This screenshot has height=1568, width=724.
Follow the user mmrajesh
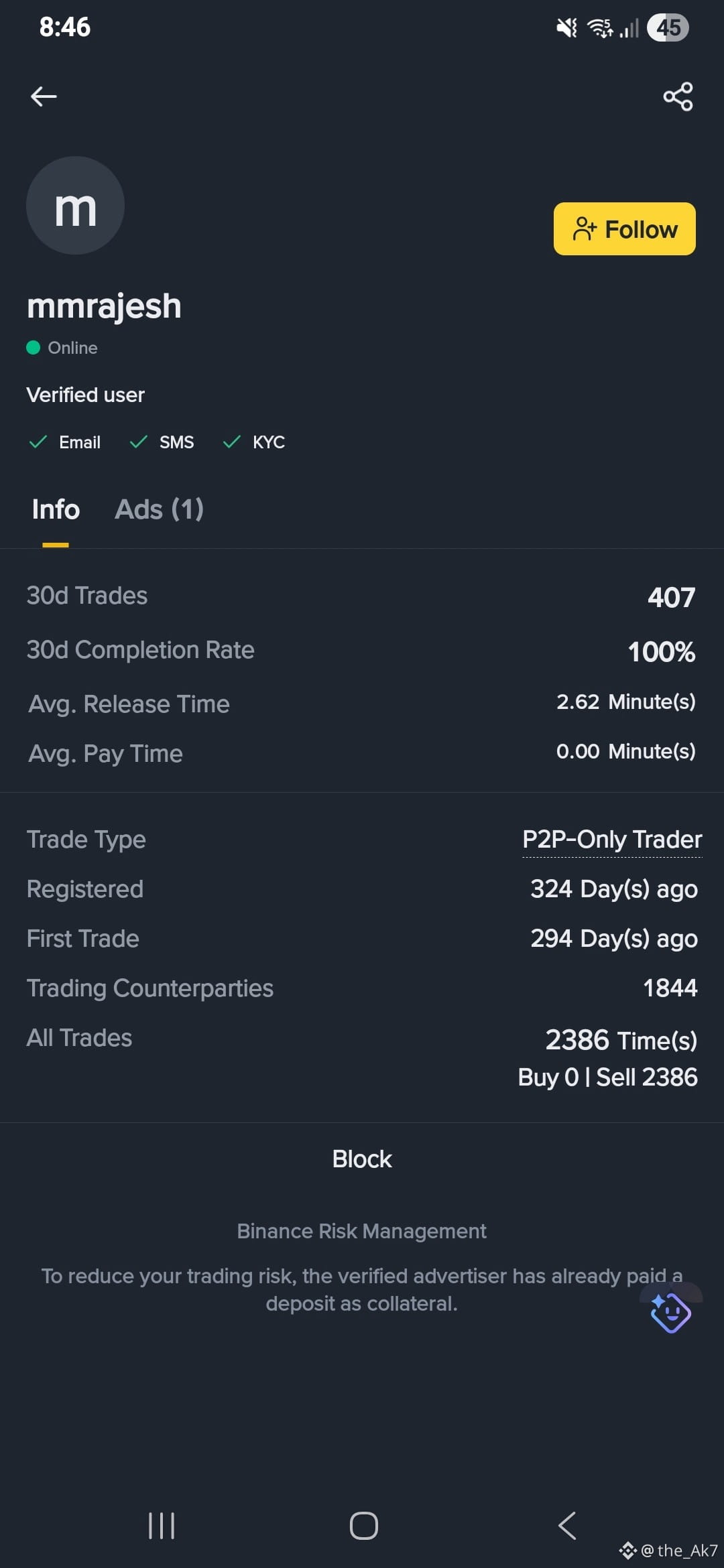point(624,228)
